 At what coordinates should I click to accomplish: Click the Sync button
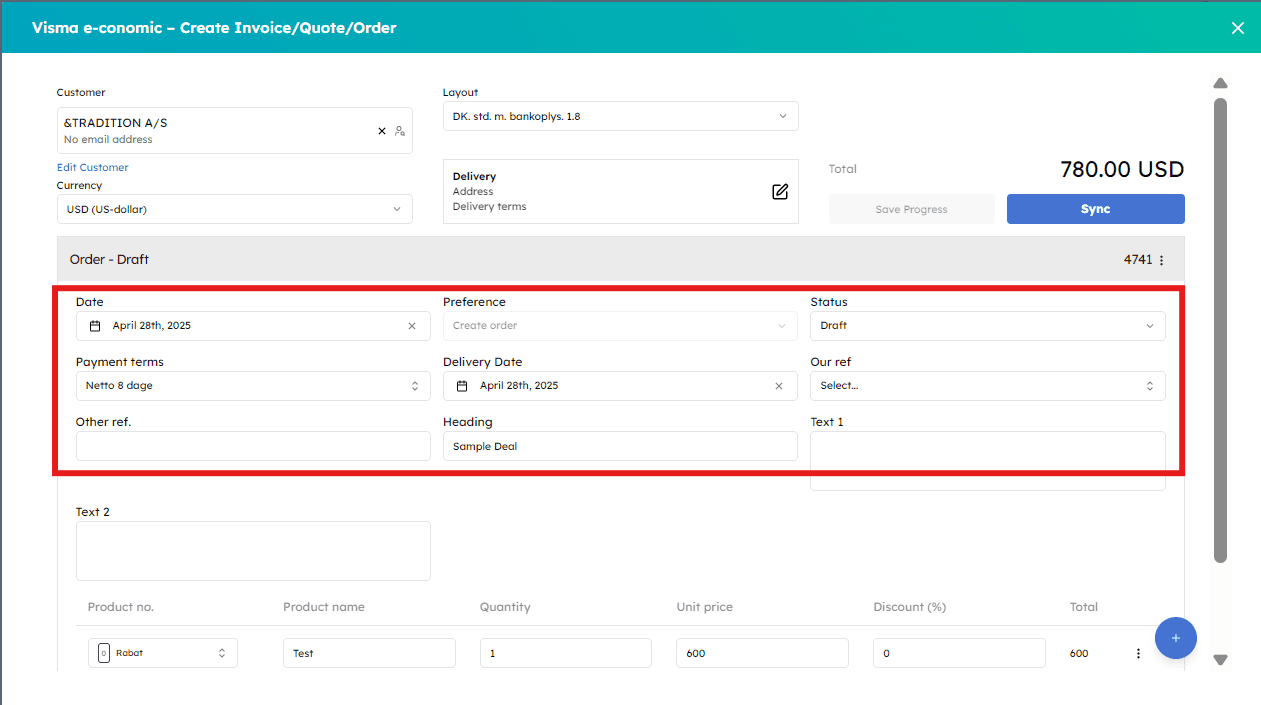click(x=1095, y=209)
